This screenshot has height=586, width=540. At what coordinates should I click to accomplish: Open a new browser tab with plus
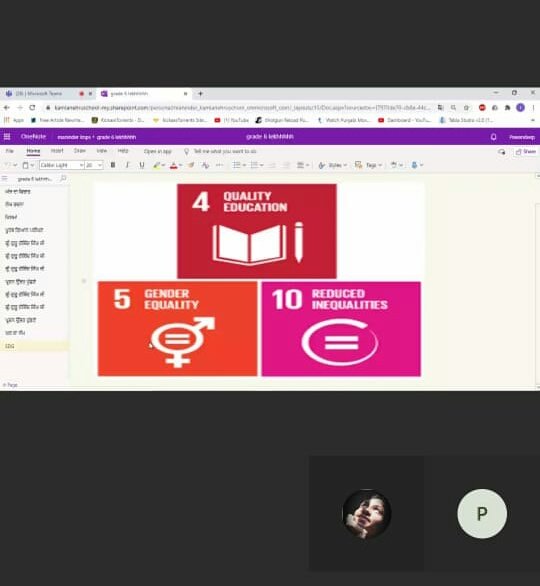pos(200,93)
